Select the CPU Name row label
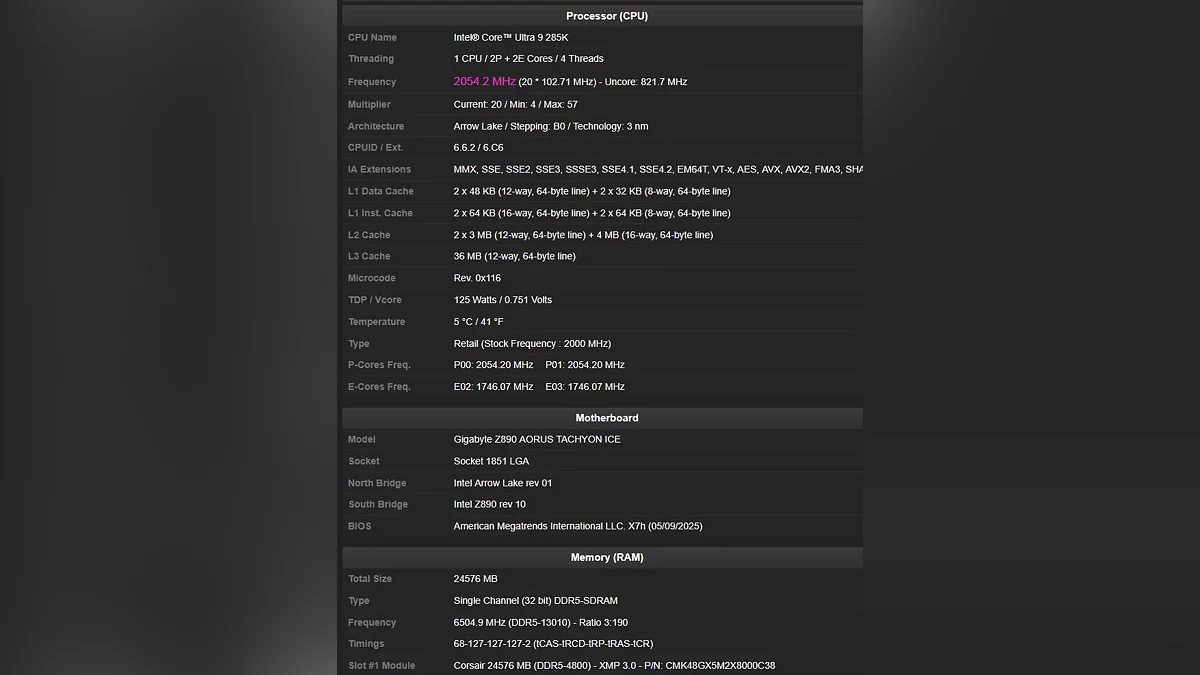The height and width of the screenshot is (675, 1200). pos(372,38)
